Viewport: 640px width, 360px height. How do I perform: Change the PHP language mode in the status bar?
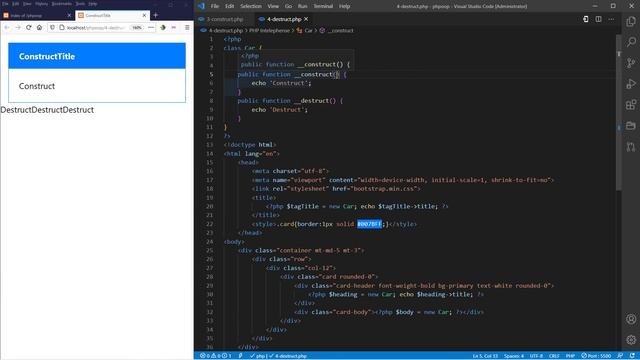[x=570, y=356]
